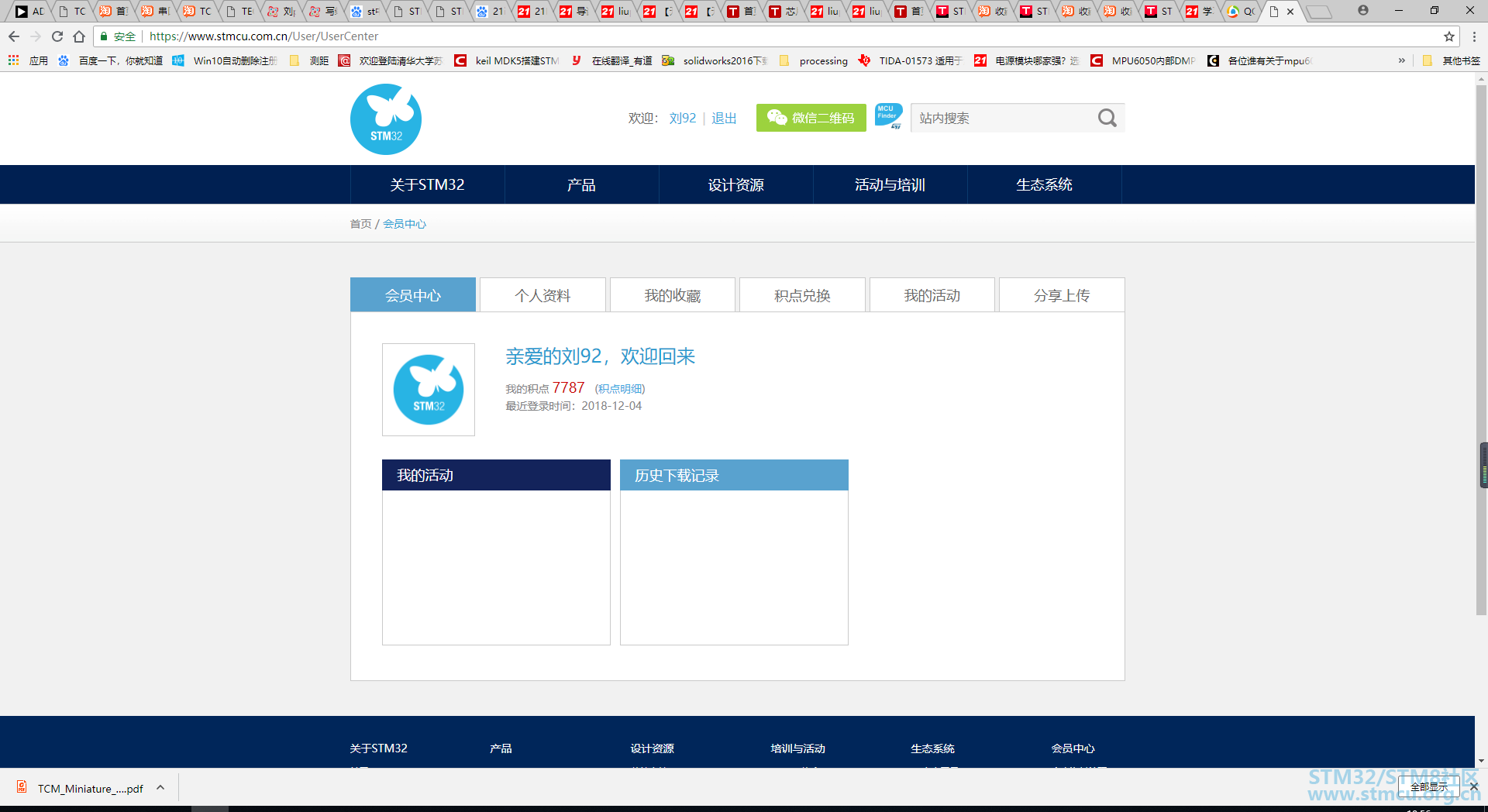Screen dimensions: 1488x812
Task: Open the 设计资源 navigation menu
Action: point(735,184)
